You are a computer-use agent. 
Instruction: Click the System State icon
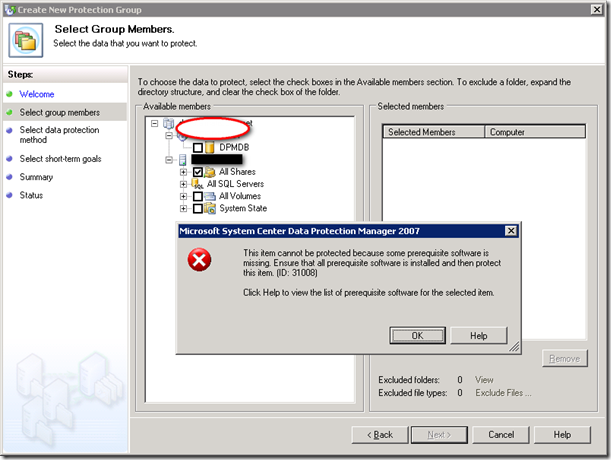click(x=210, y=209)
